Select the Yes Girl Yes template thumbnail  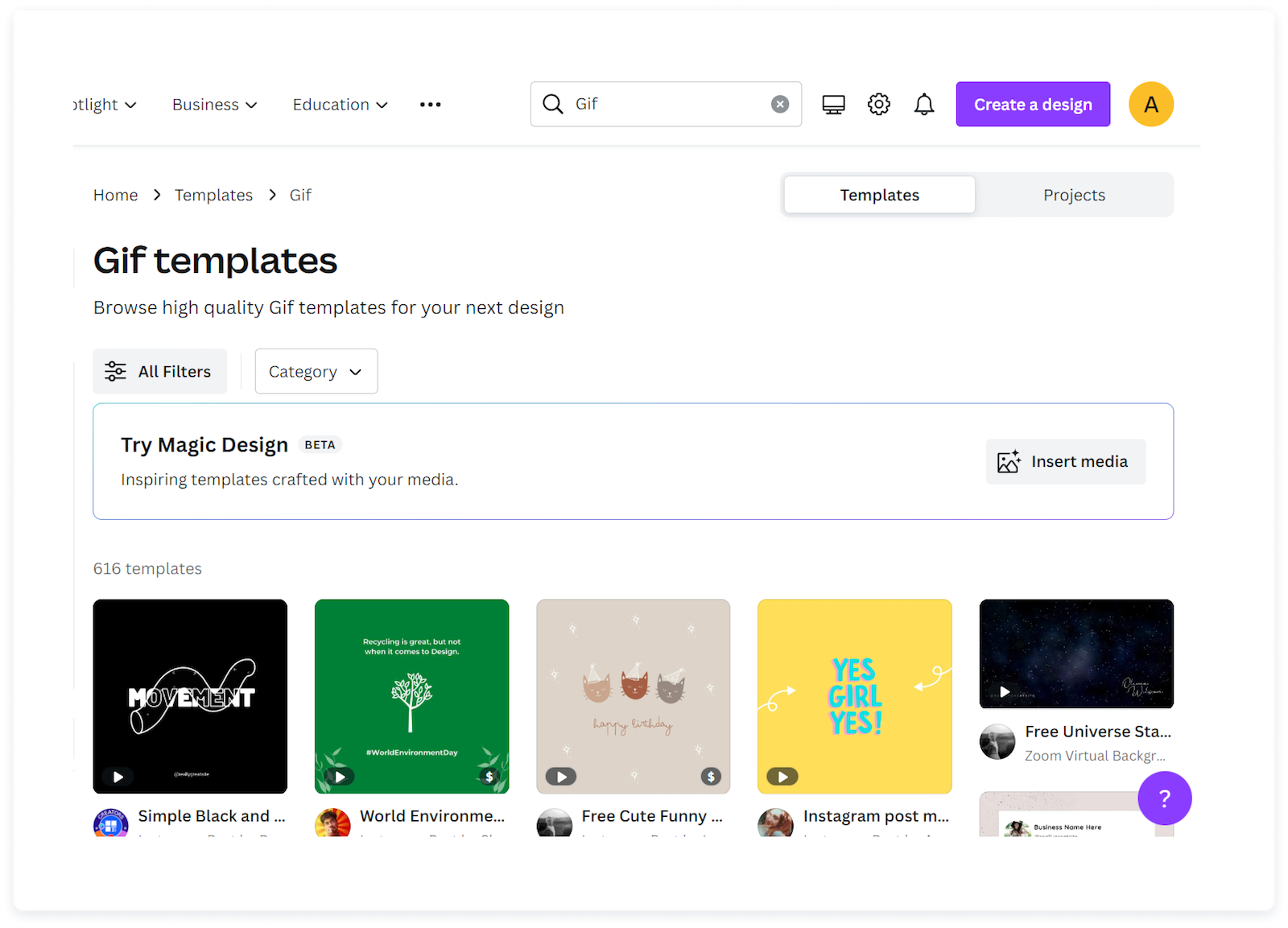coord(854,696)
